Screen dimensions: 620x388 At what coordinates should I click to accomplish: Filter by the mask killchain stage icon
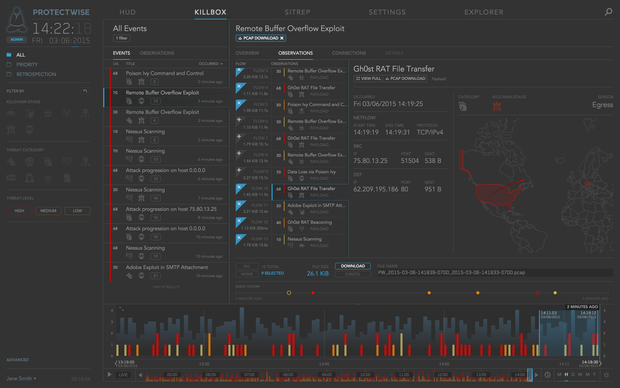pos(30,129)
